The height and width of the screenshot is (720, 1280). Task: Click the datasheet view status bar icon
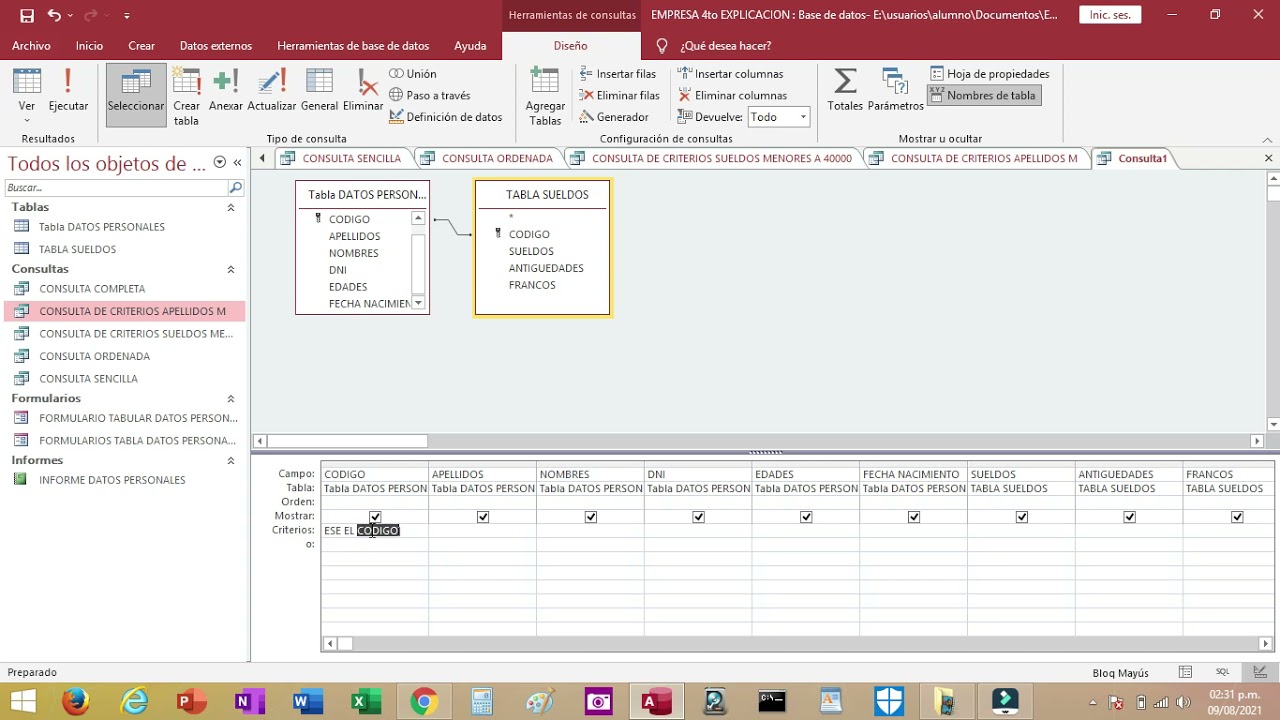coord(1185,672)
